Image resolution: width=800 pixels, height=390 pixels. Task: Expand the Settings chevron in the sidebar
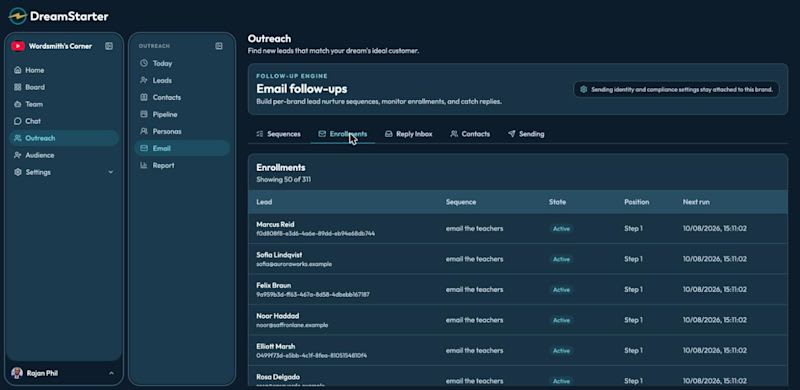point(111,172)
